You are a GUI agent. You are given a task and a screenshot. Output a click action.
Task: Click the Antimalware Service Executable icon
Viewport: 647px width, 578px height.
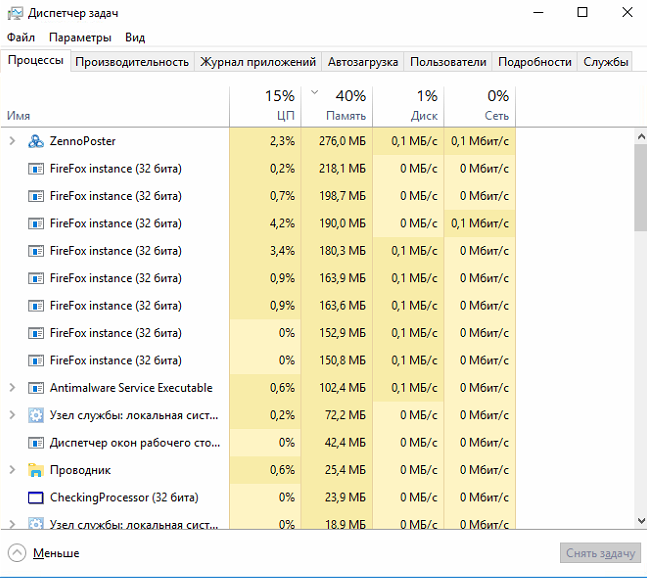36,388
